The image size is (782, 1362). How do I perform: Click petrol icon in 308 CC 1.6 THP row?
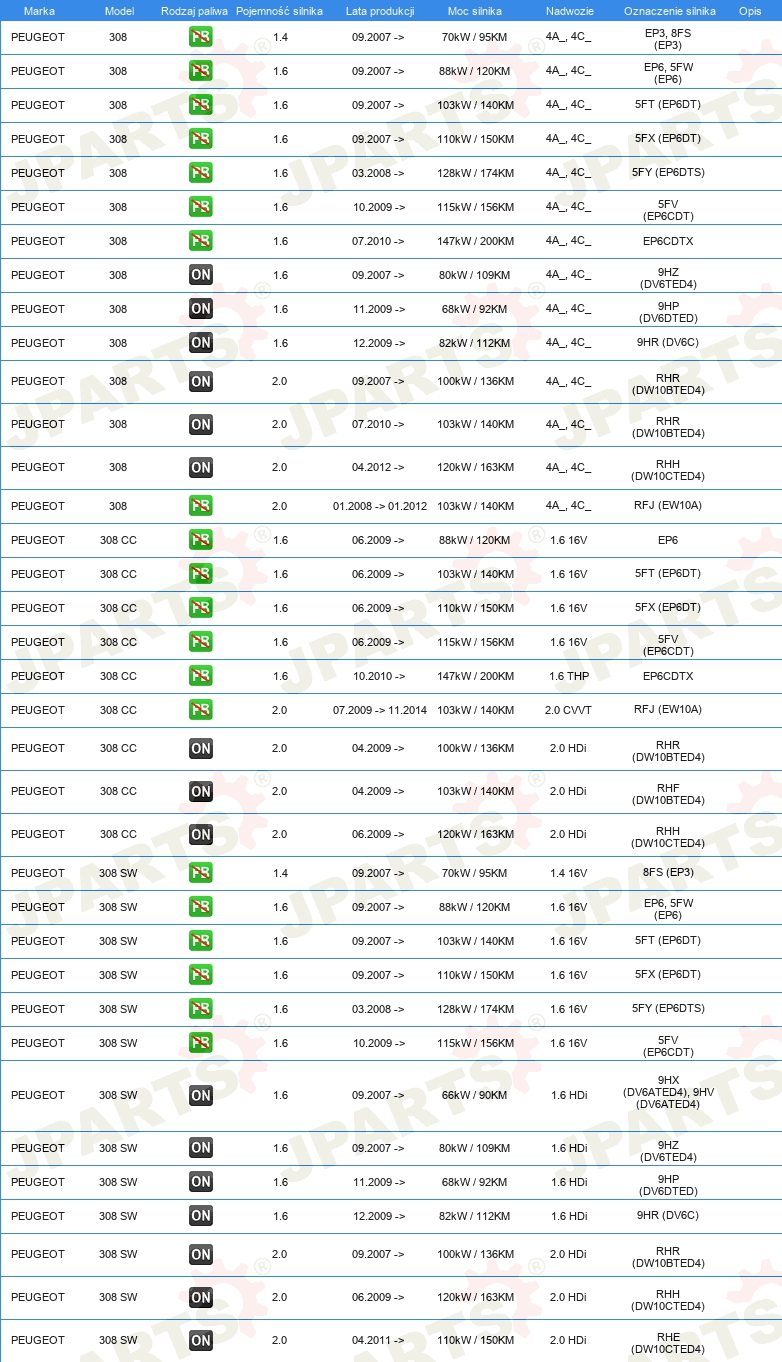201,676
